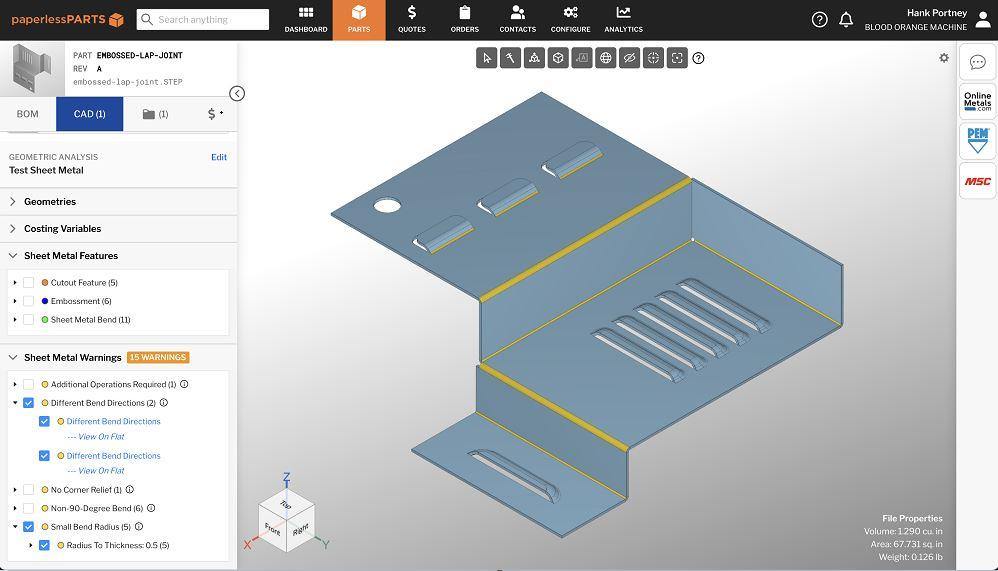
Task: Open the chat comments sidebar icon
Action: click(978, 62)
